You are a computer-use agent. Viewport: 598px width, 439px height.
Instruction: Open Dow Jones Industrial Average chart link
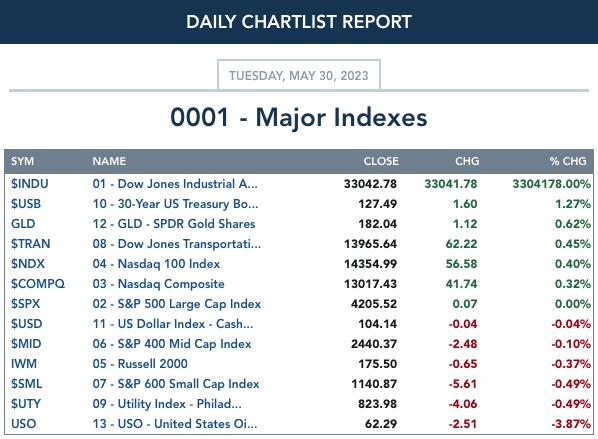(x=175, y=184)
